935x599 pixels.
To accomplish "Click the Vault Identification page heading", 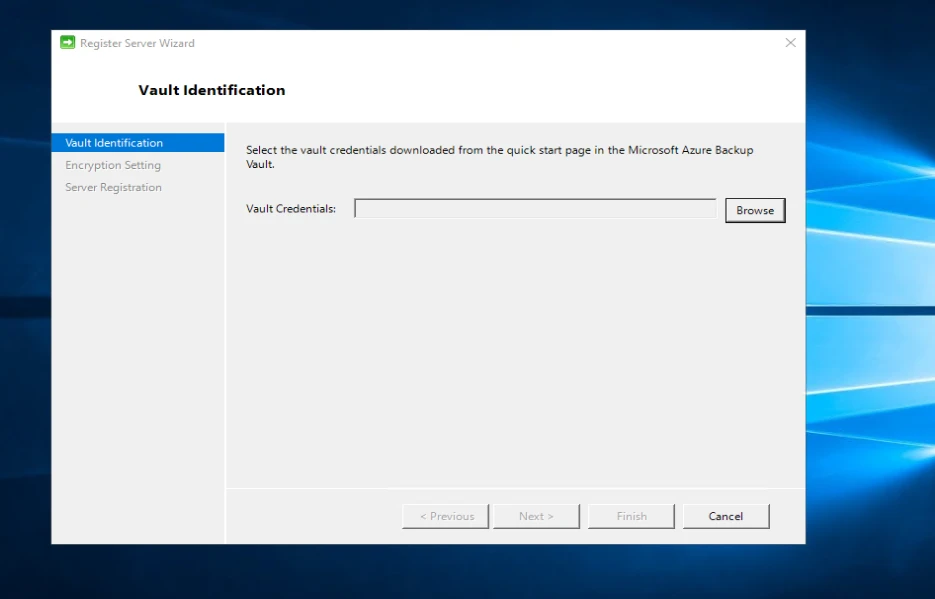I will (x=211, y=90).
